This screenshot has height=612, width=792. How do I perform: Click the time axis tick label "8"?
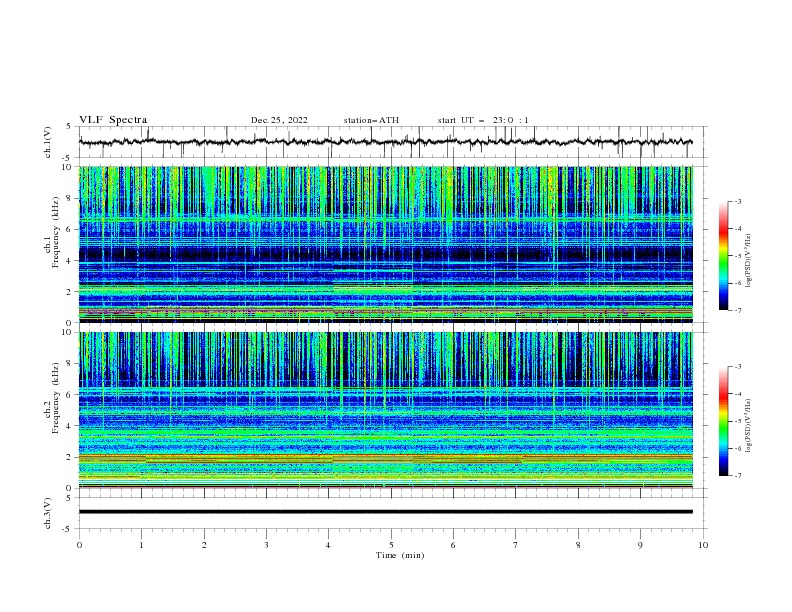point(578,545)
